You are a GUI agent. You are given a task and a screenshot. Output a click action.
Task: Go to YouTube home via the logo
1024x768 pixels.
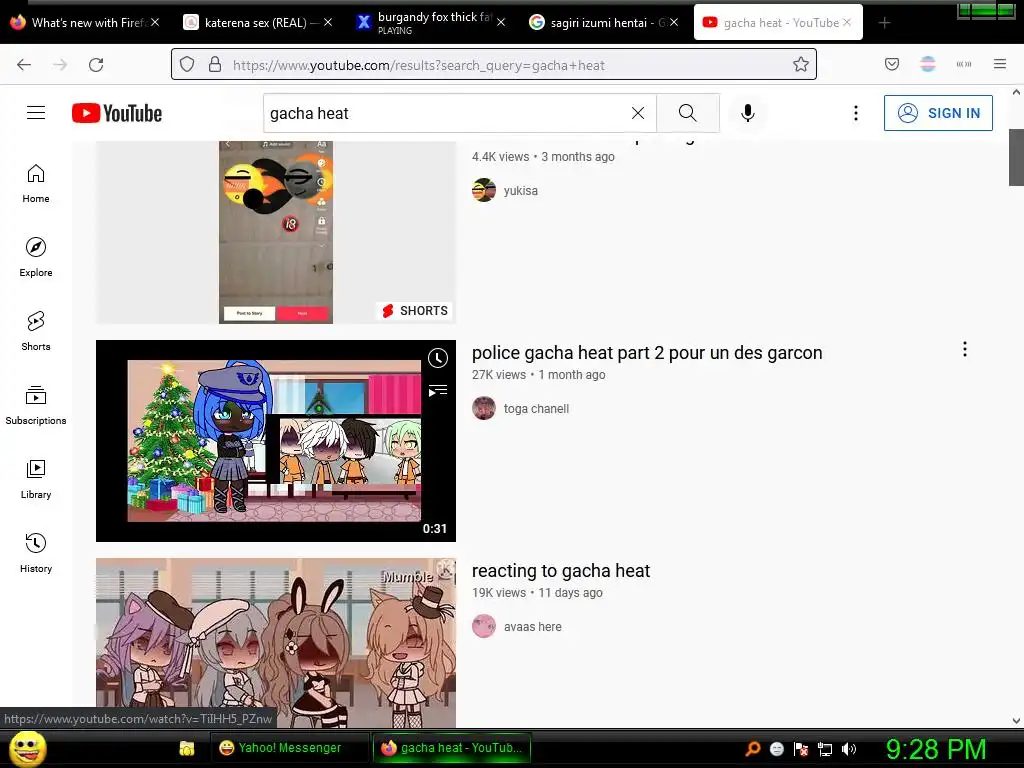117,113
